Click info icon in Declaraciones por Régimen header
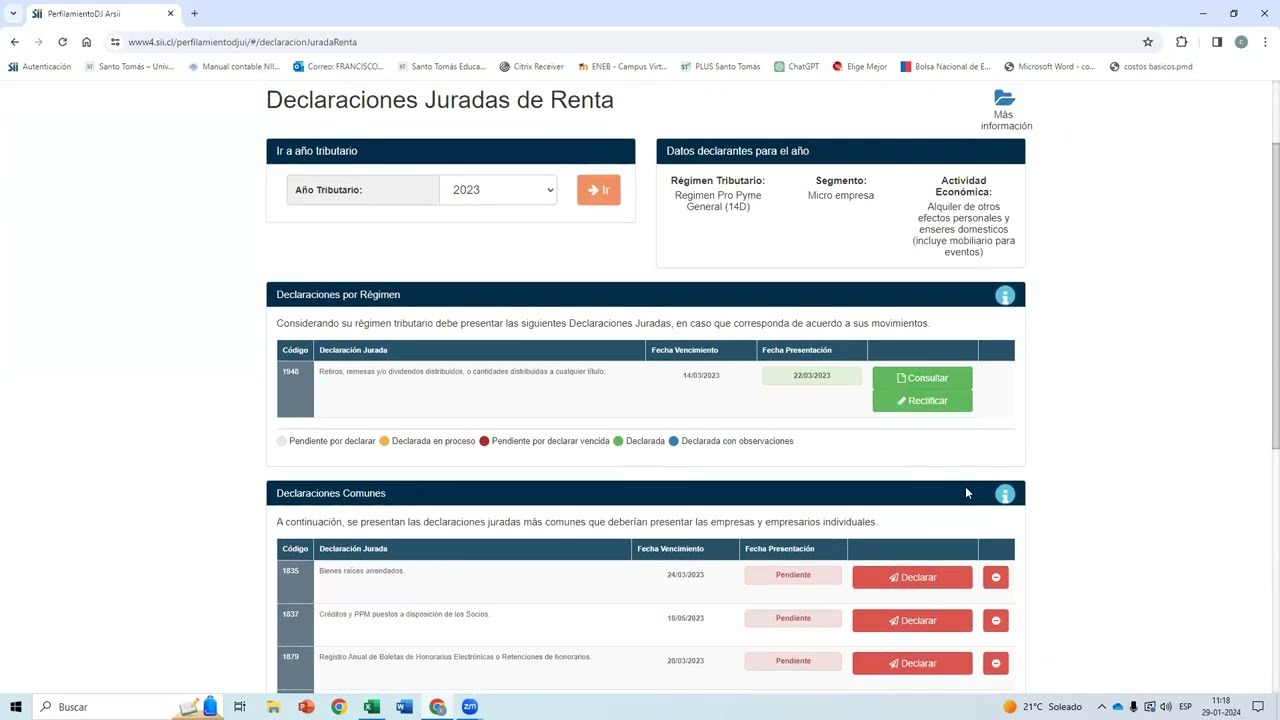 pos(1005,295)
